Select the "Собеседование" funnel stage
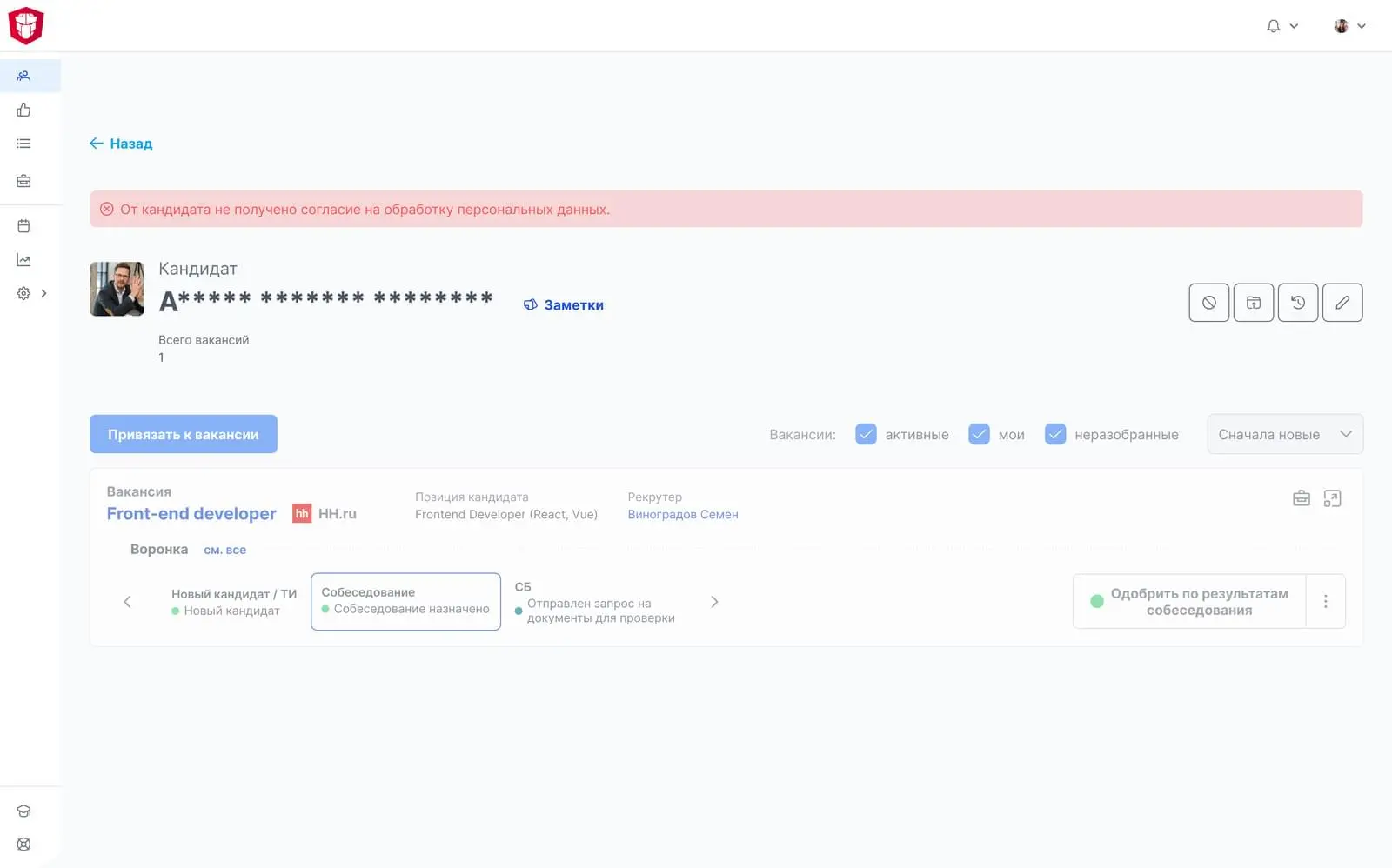 pos(405,601)
